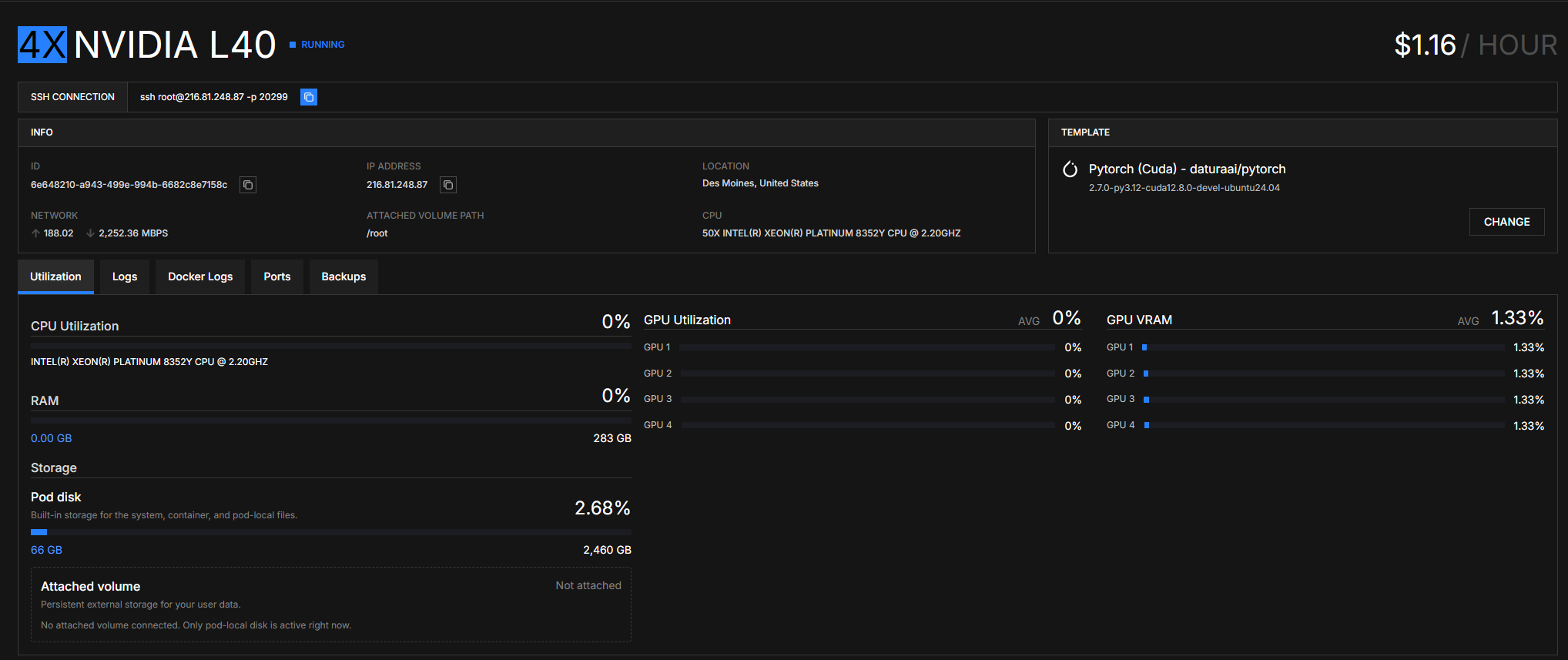Click the Not attached volume status

coord(588,585)
